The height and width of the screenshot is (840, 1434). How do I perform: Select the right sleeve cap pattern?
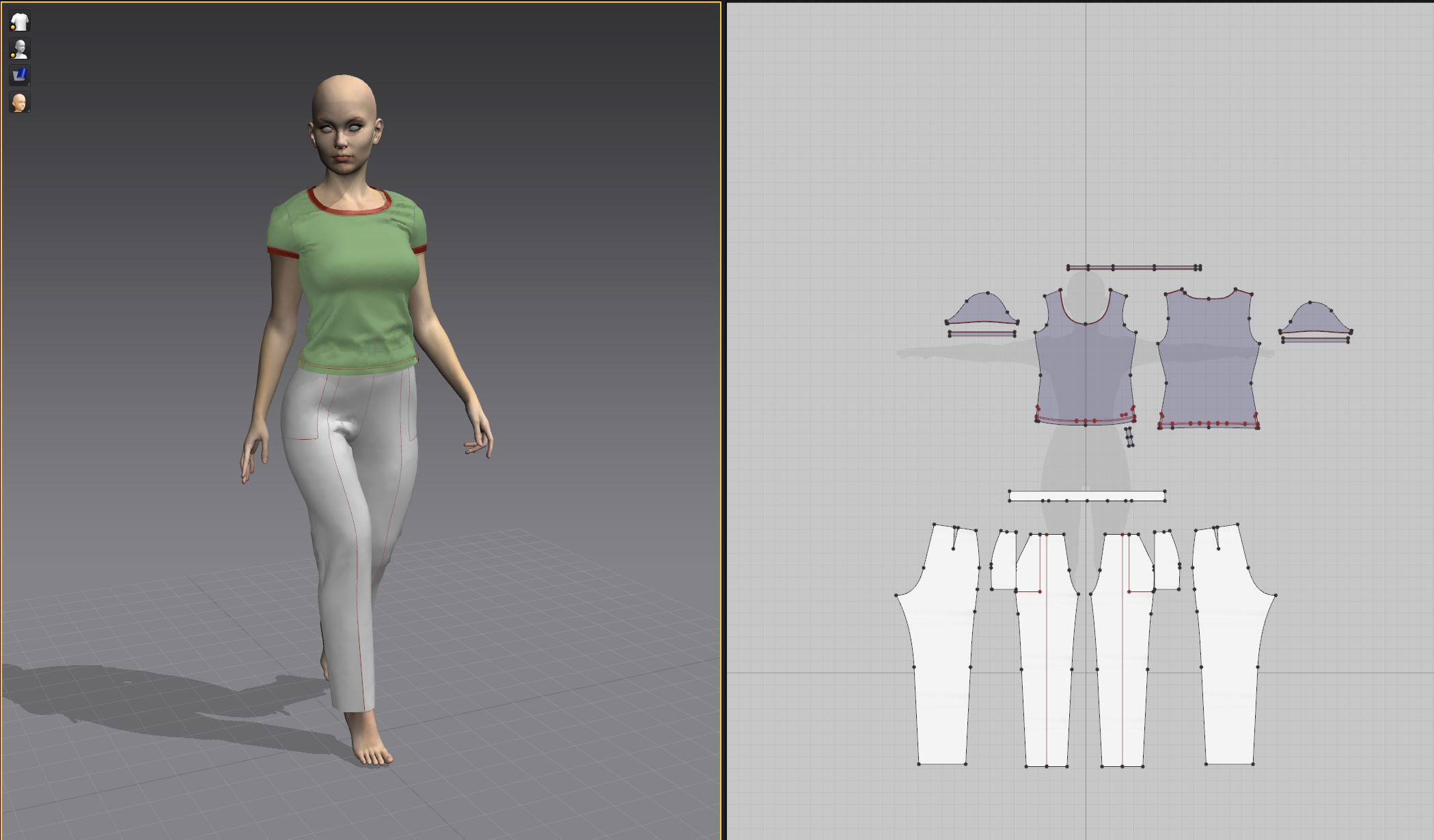coord(1313,319)
